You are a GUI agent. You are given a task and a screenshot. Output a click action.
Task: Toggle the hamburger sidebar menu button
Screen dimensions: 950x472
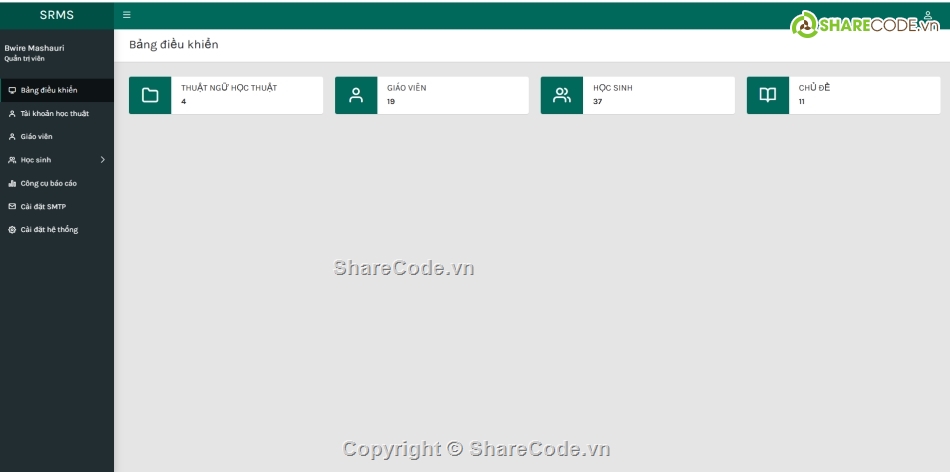[126, 15]
